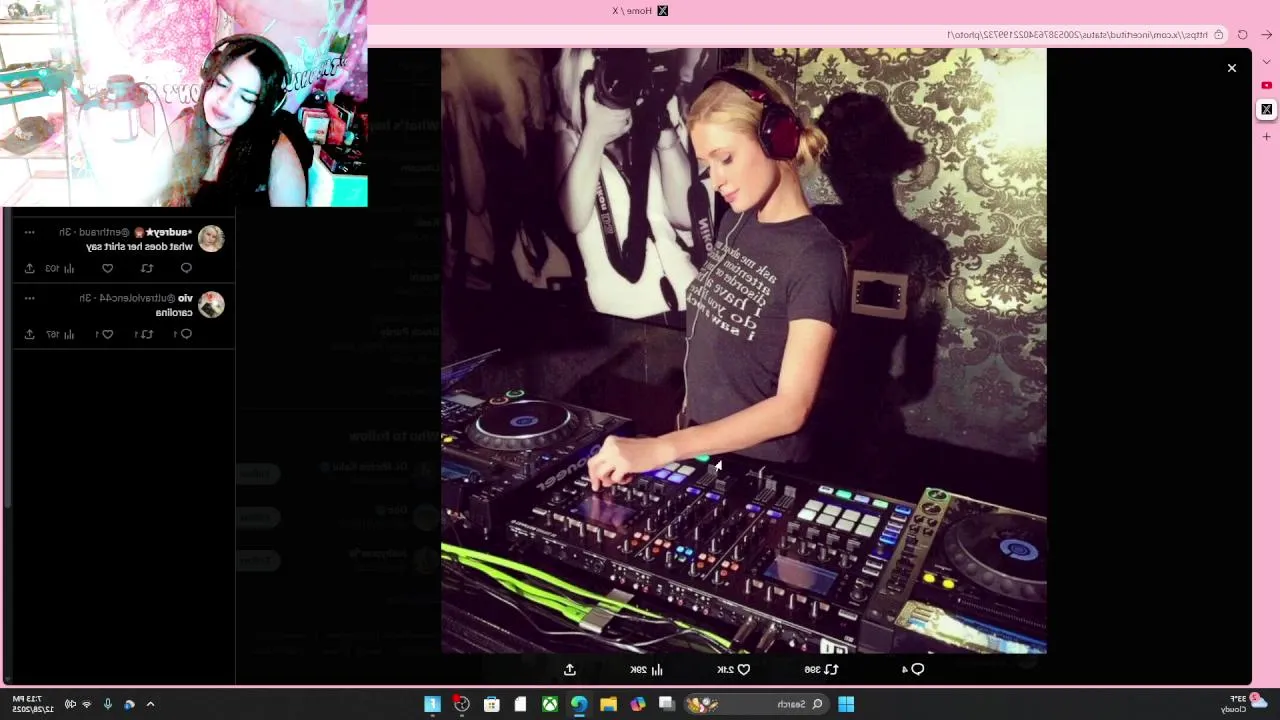Reload the page with the refresh icon
Screen dimensions: 1280x720
(1242, 34)
